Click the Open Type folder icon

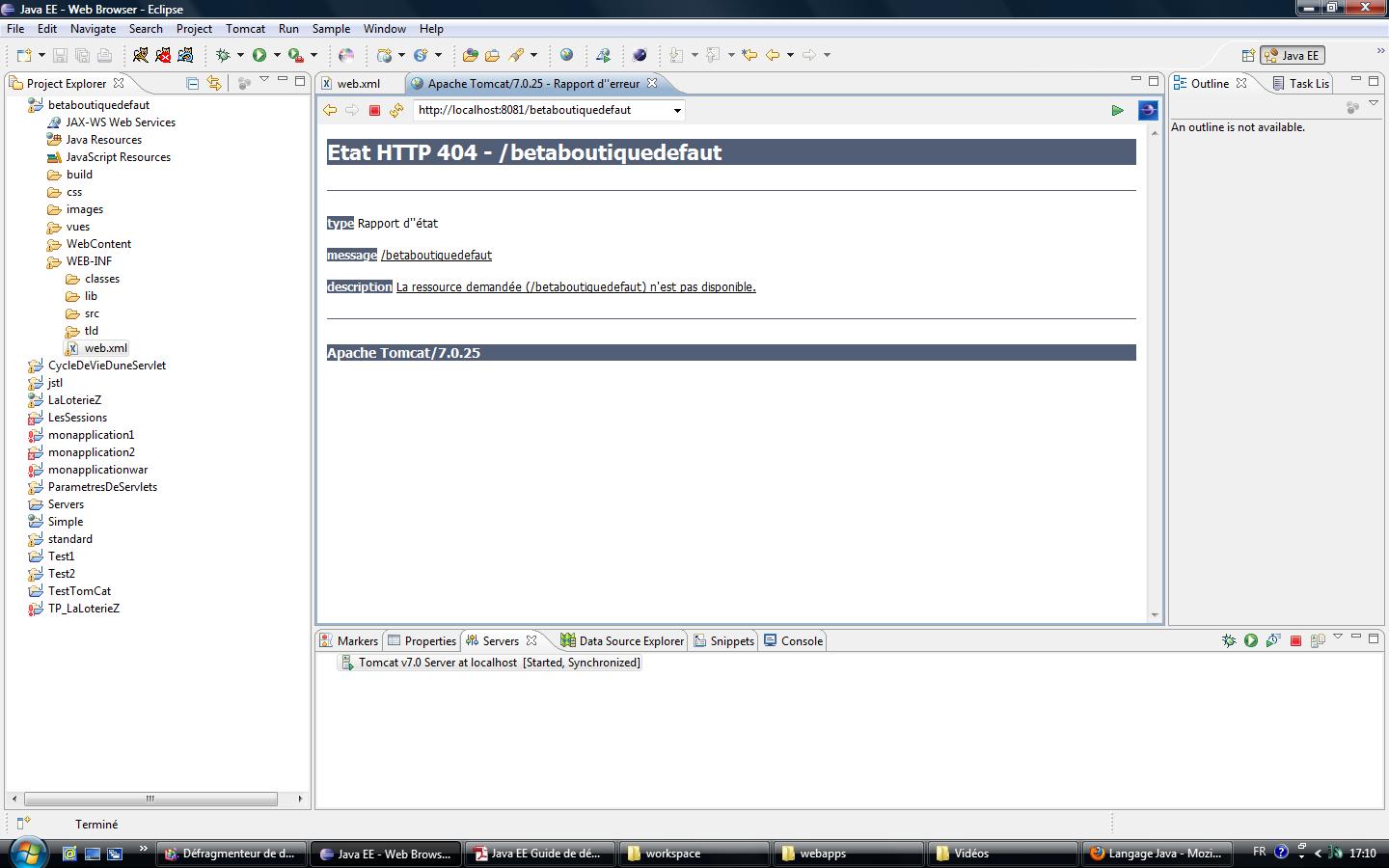tap(470, 55)
